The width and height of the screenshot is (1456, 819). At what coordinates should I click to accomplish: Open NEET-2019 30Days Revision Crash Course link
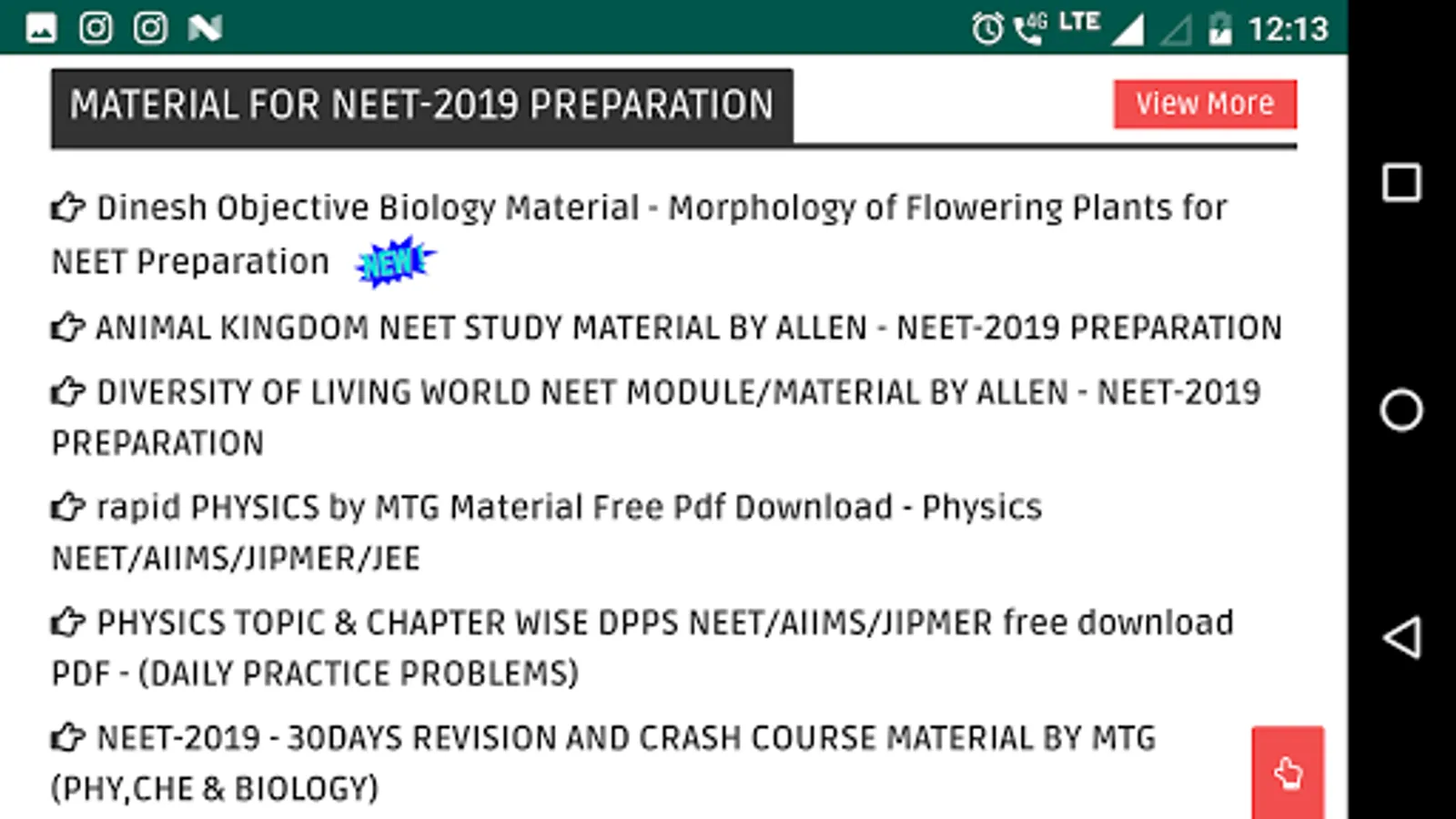click(x=626, y=738)
